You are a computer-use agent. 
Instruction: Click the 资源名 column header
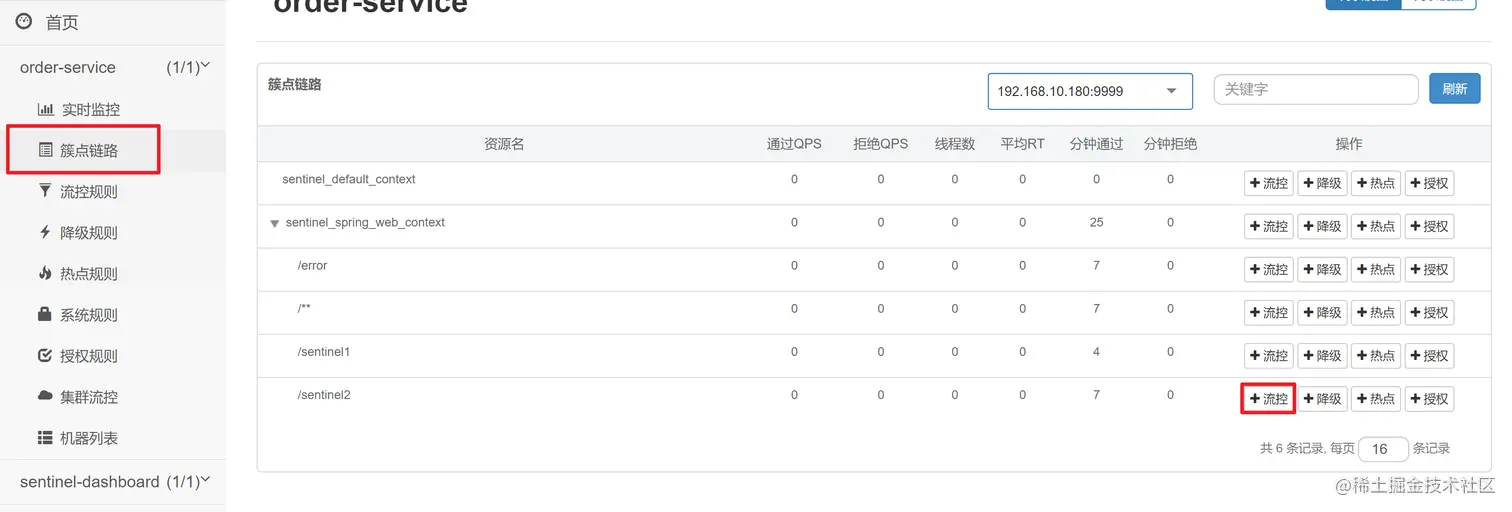click(x=504, y=144)
